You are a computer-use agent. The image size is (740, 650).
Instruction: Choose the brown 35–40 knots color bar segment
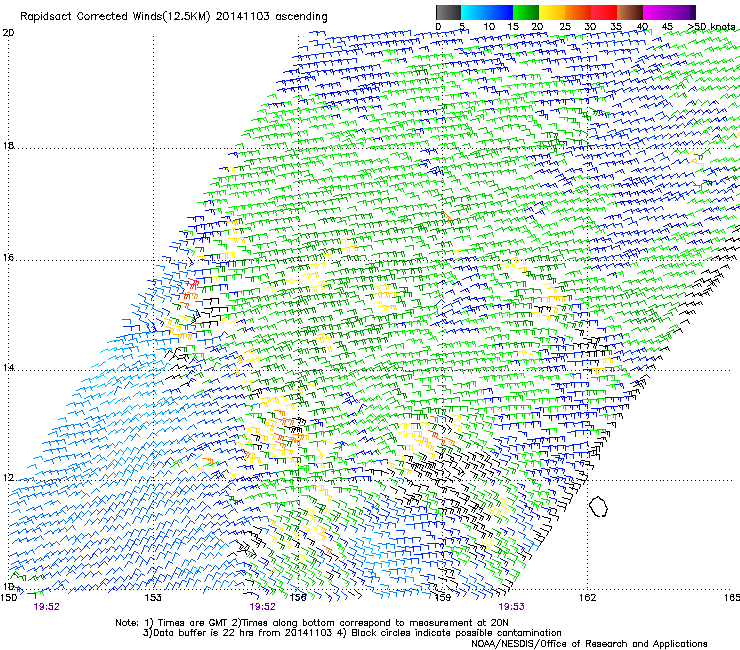point(630,12)
